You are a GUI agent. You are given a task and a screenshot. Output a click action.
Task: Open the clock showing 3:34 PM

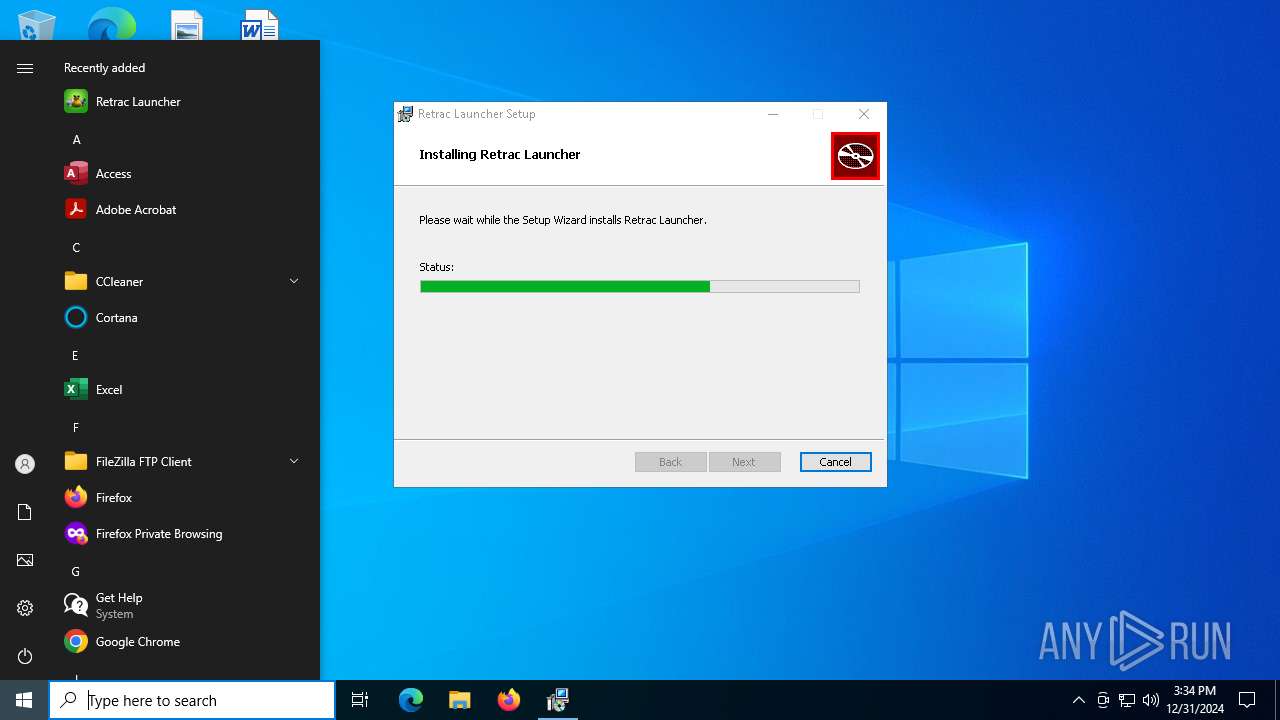click(1195, 700)
